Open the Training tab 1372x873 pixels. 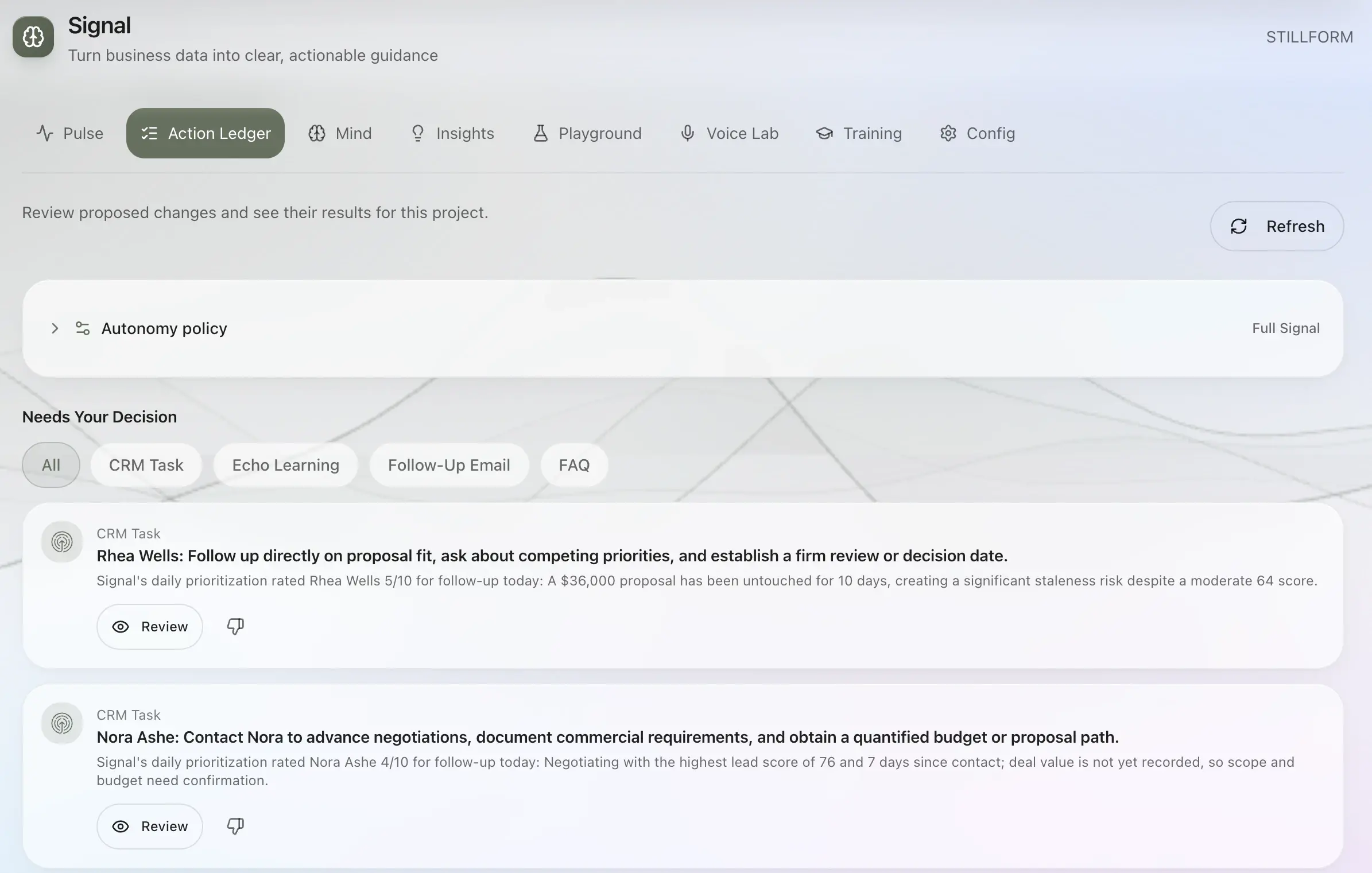coord(859,133)
